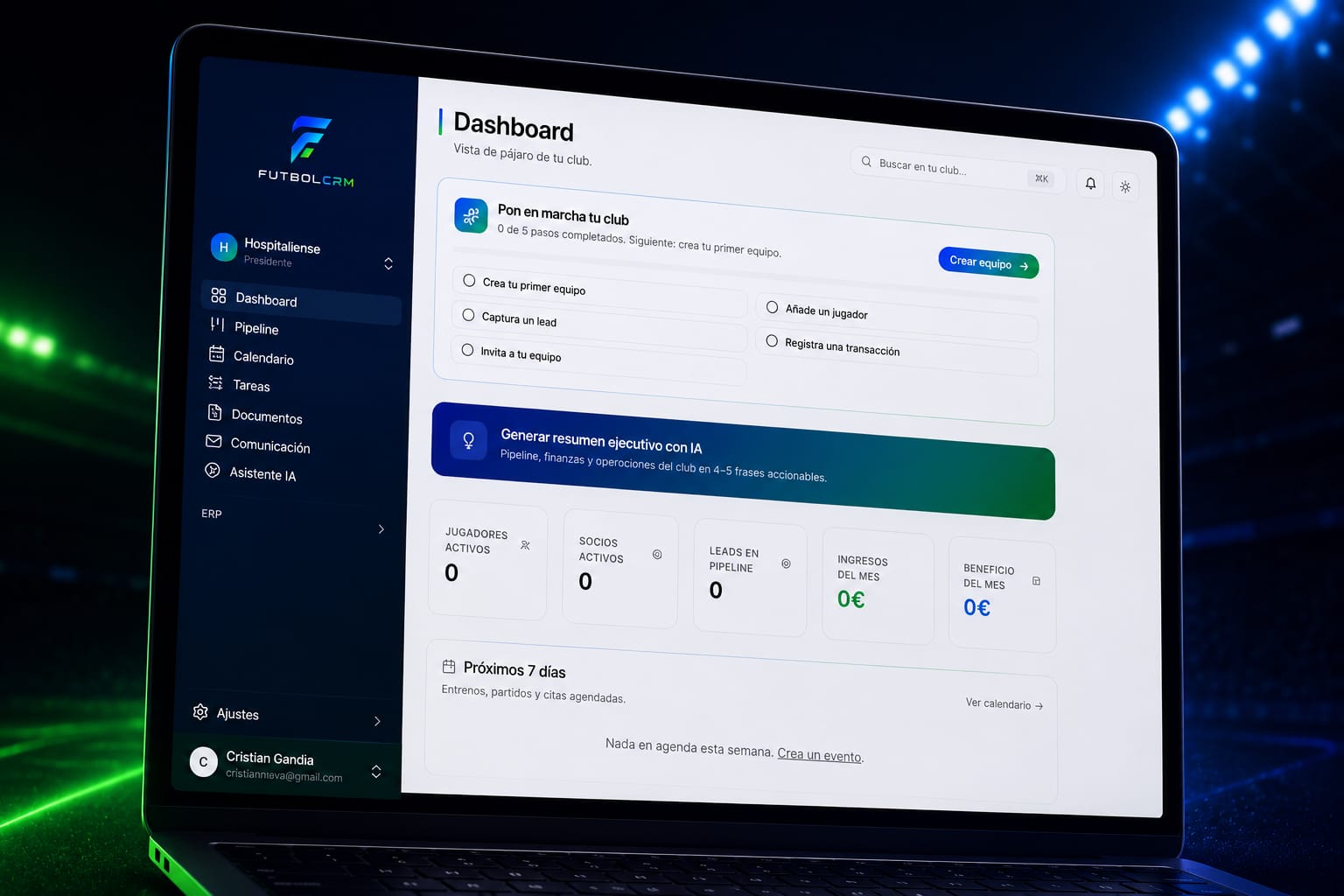
Task: Follow the 'Crea un evento' link
Action: click(x=820, y=755)
